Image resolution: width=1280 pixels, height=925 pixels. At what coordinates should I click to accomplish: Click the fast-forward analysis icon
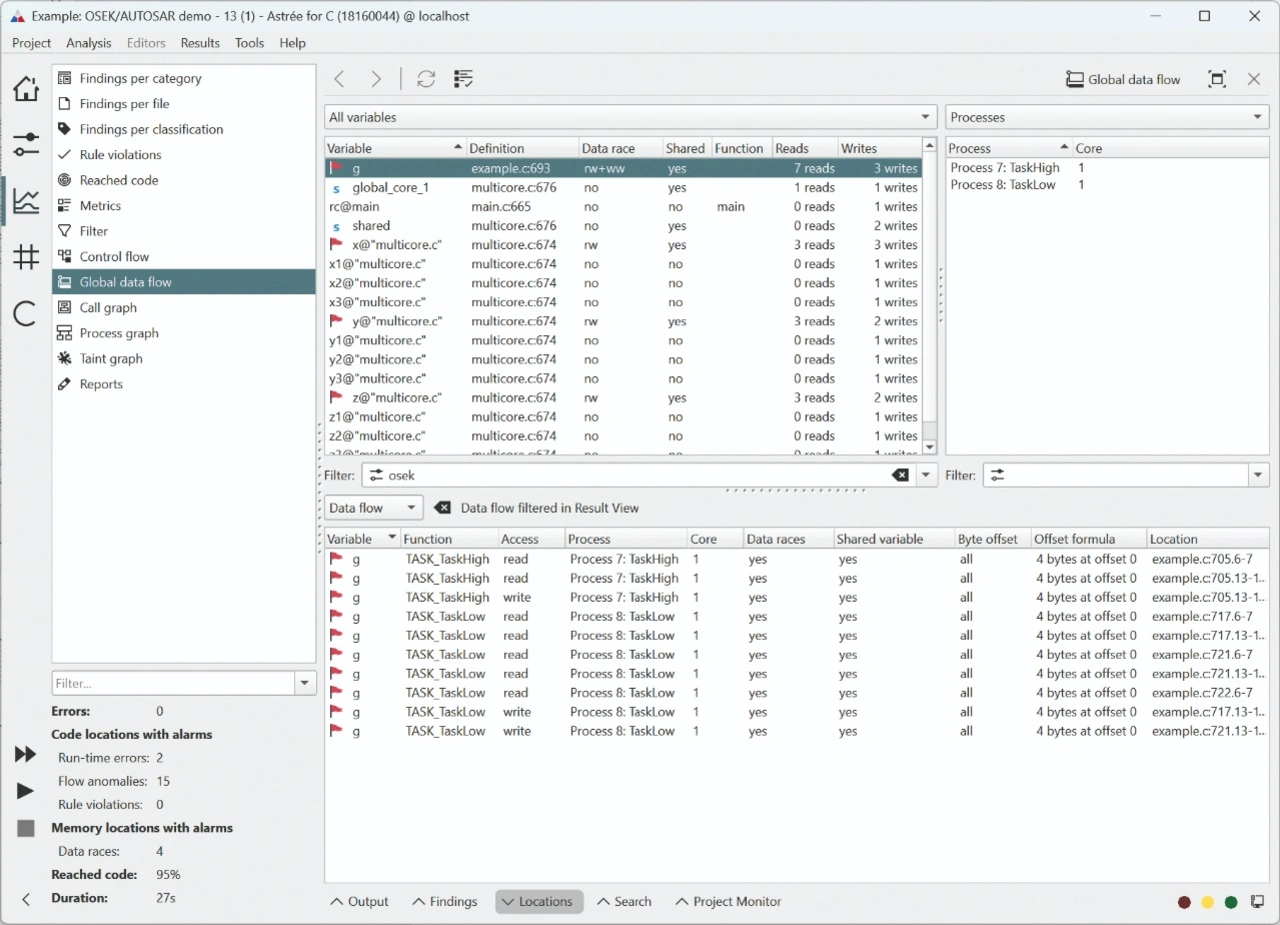click(26, 754)
